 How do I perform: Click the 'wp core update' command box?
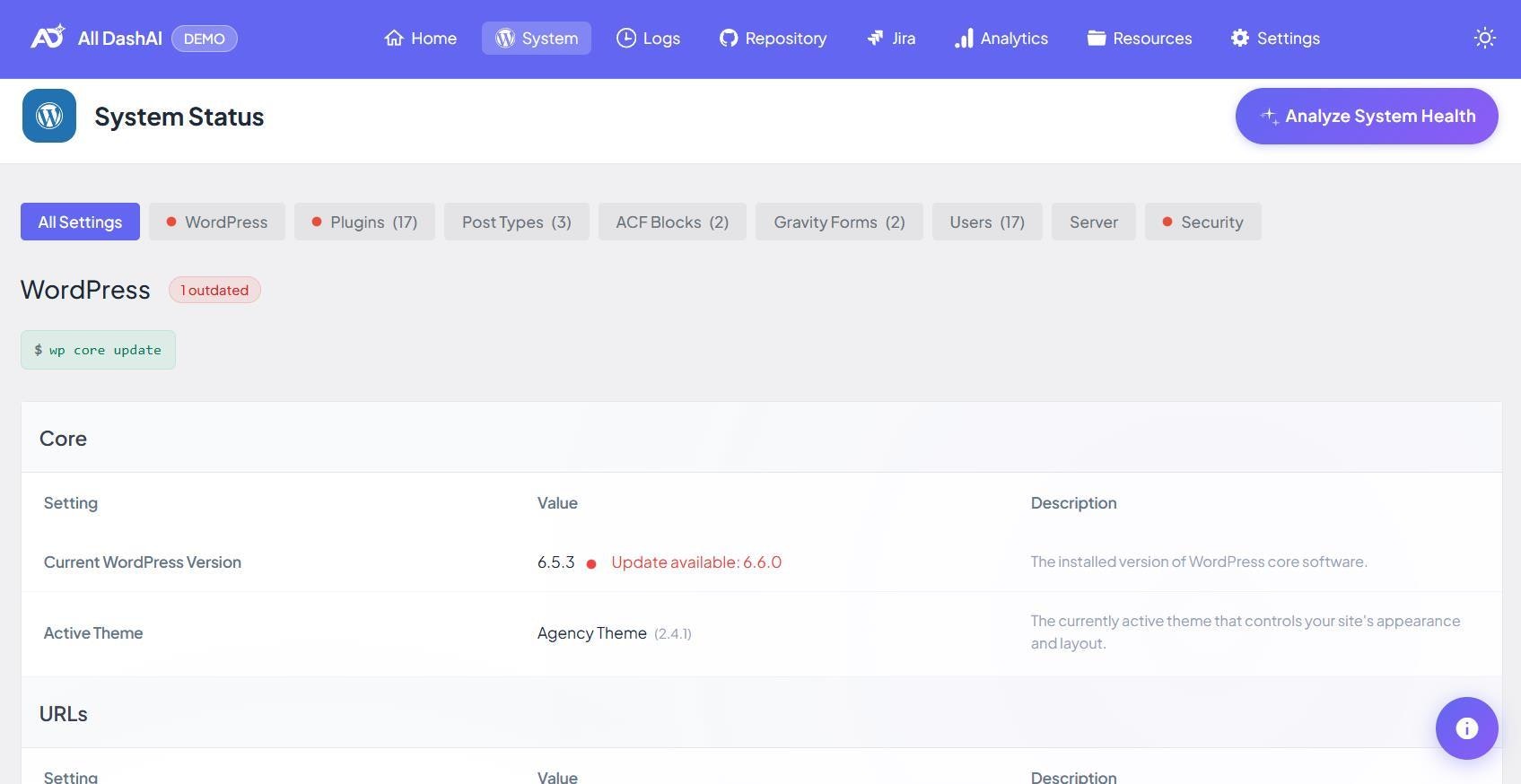click(98, 350)
